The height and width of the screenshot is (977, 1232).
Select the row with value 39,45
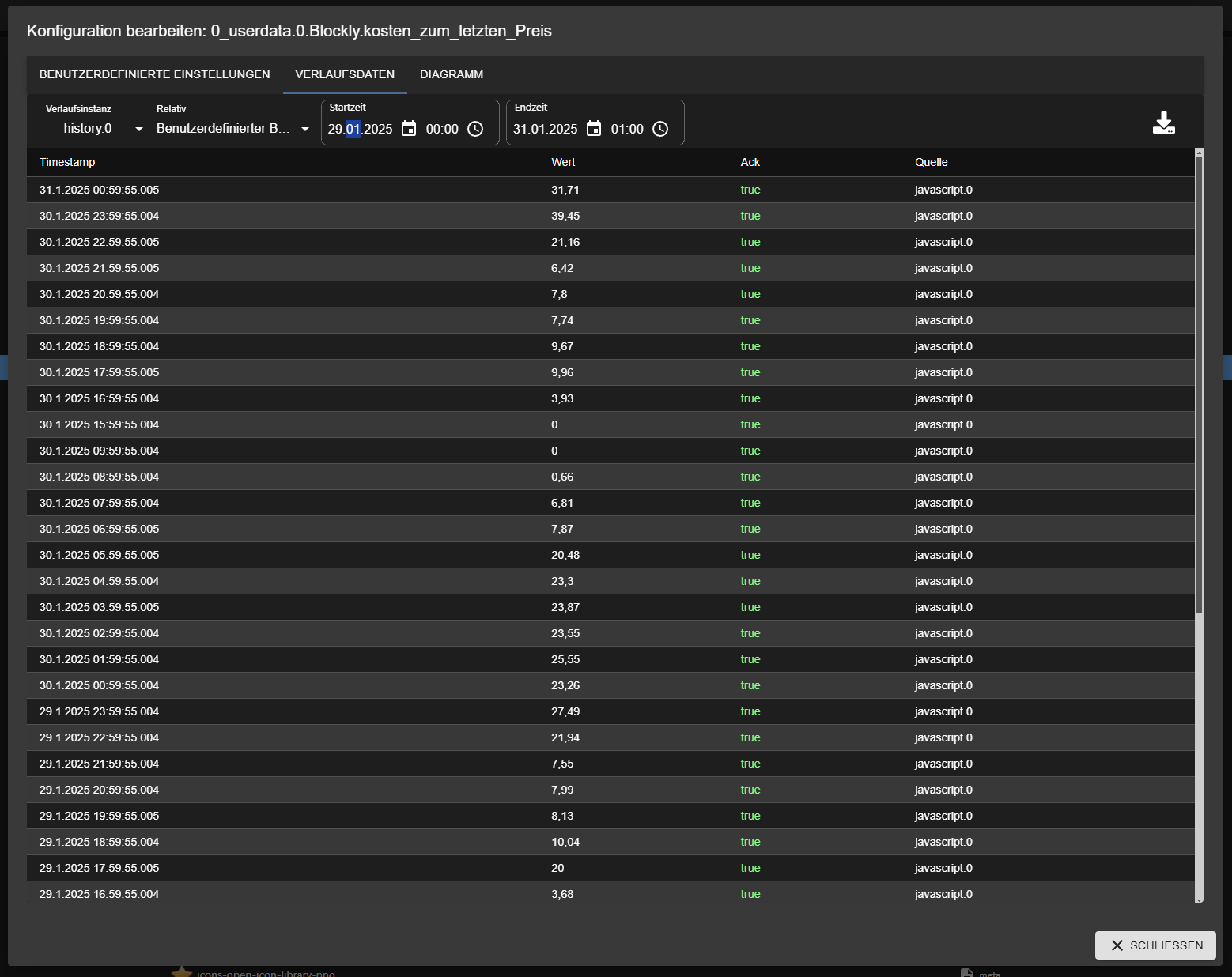565,216
